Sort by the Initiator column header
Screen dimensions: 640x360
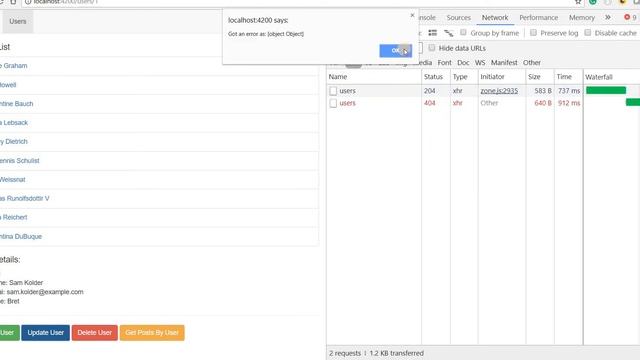(x=501, y=77)
